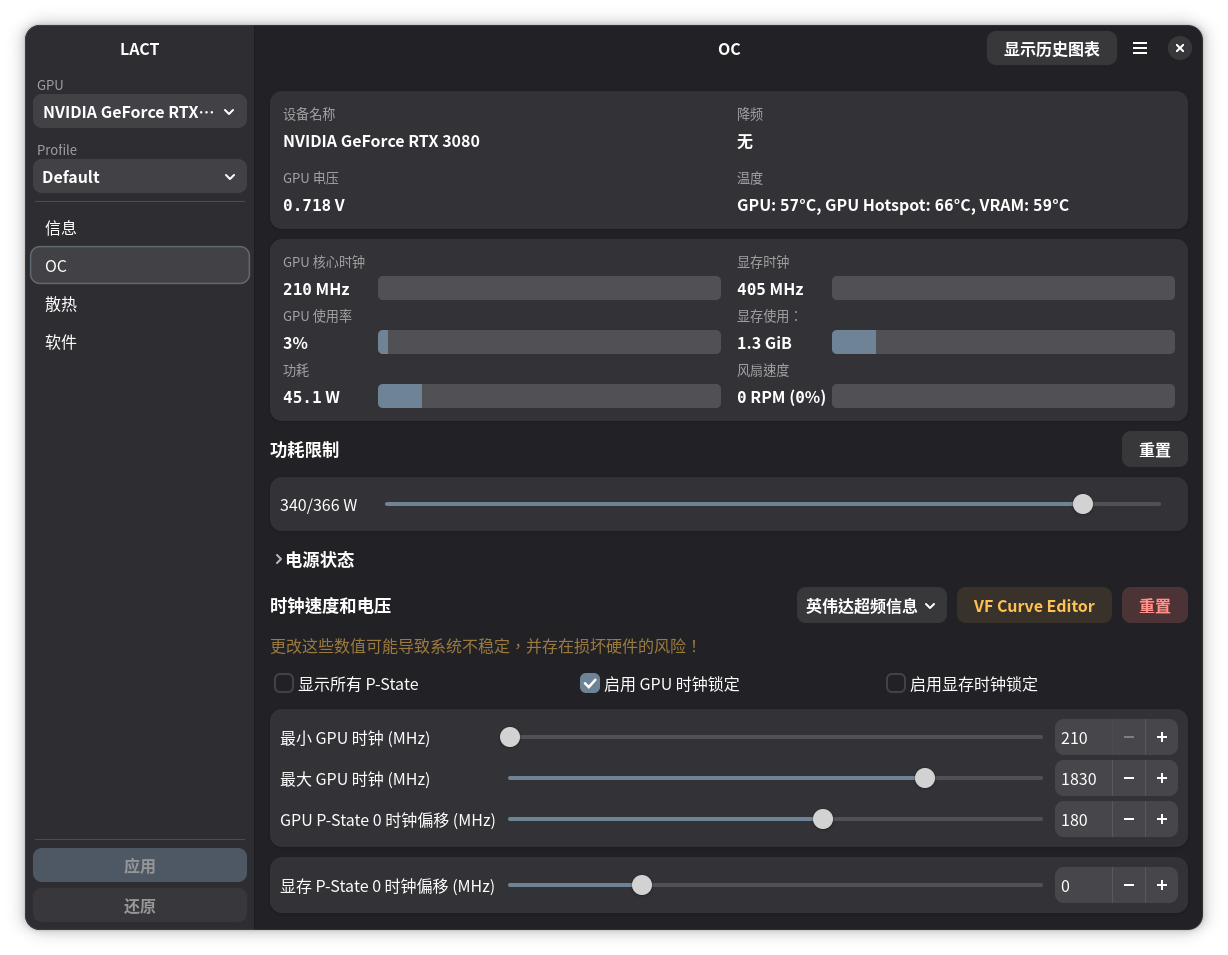Click plus icon for 显存 P-State 0 偏移
This screenshot has width=1228, height=955.
coord(1161,885)
